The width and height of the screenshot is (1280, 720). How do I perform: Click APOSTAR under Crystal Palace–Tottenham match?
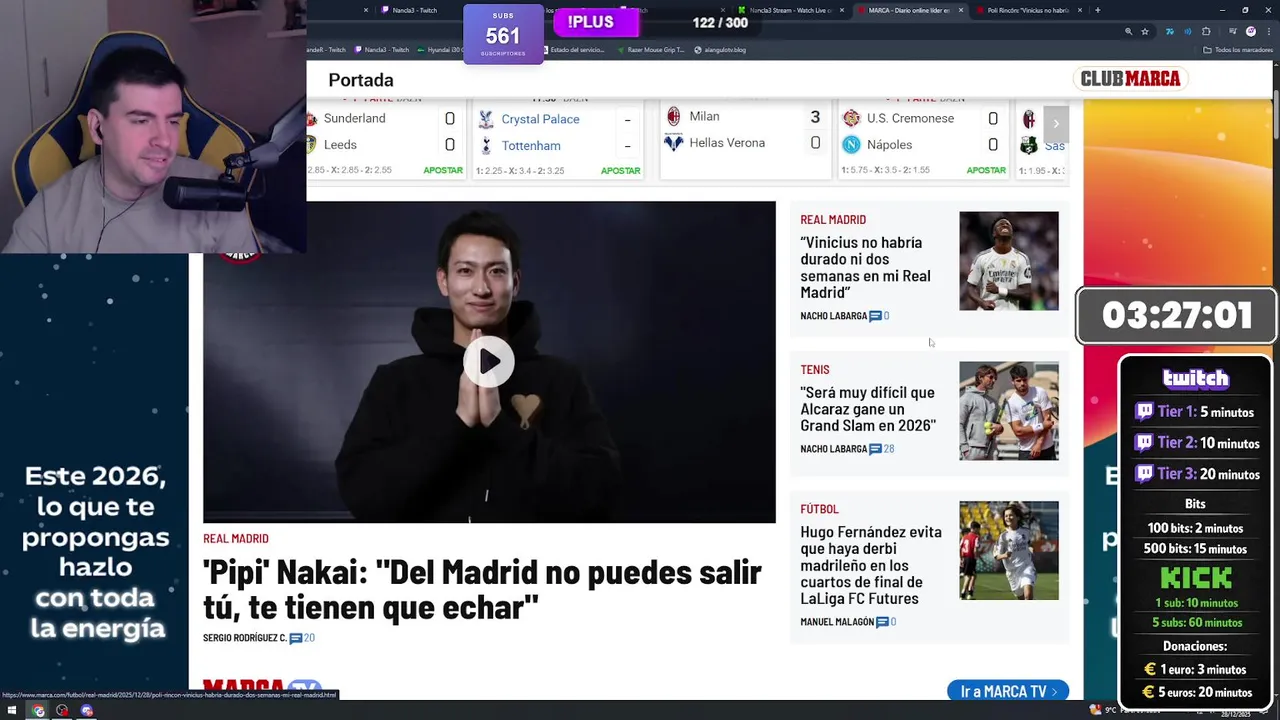click(x=620, y=171)
